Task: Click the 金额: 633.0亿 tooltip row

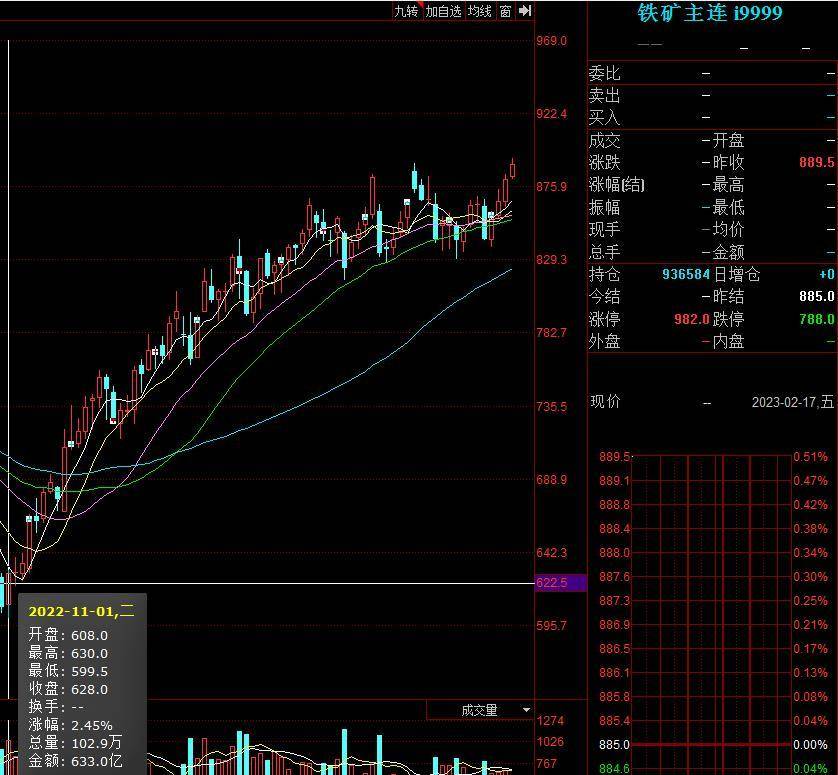Action: [x=75, y=761]
